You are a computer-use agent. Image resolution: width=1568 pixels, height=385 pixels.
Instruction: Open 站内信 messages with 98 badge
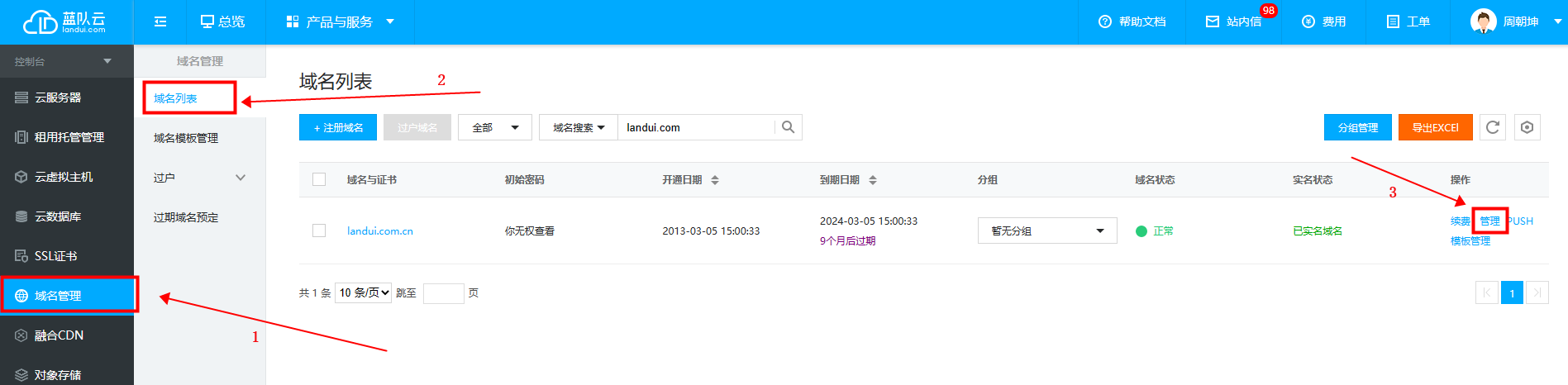[x=1232, y=21]
